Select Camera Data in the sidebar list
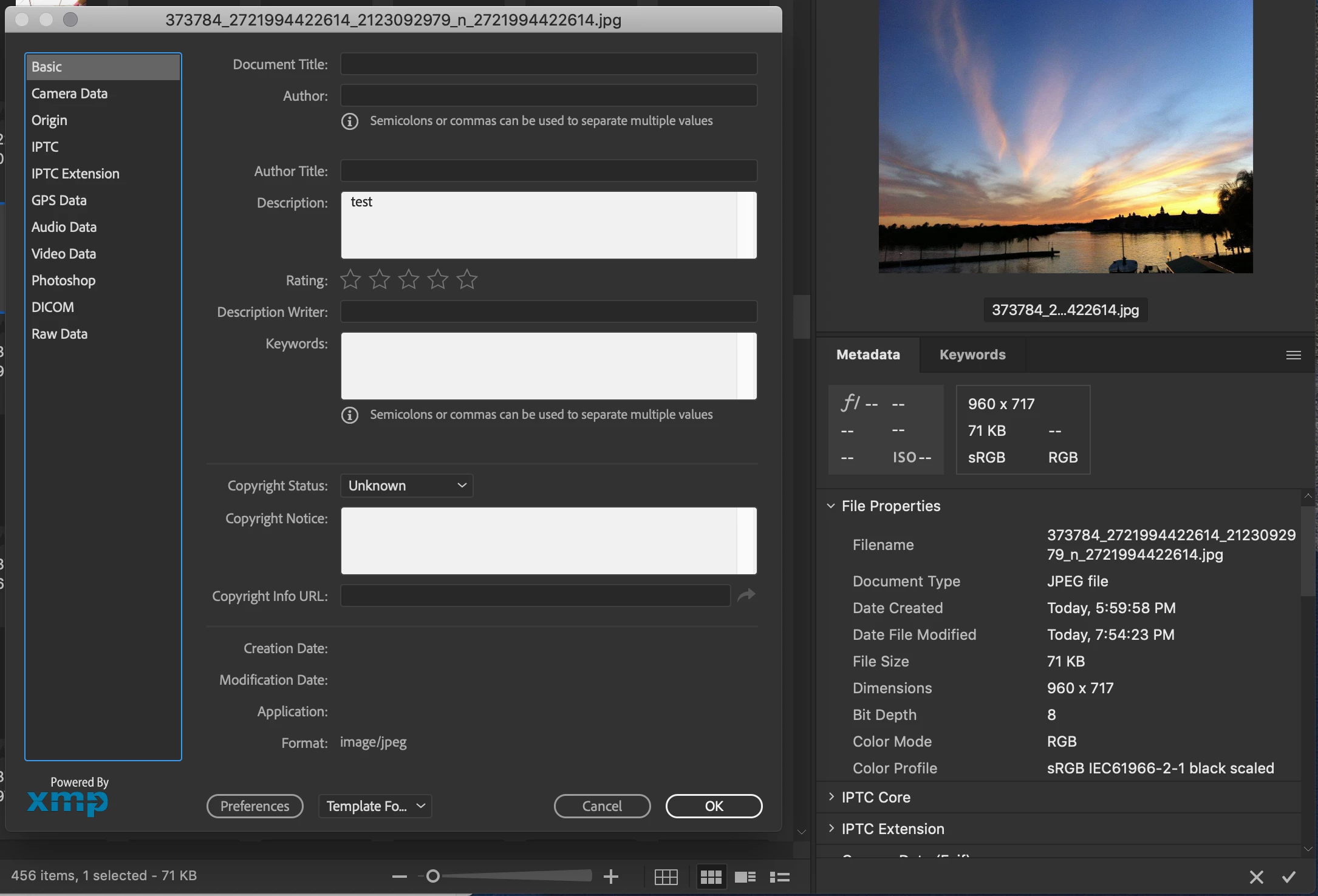The image size is (1318, 896). point(69,93)
